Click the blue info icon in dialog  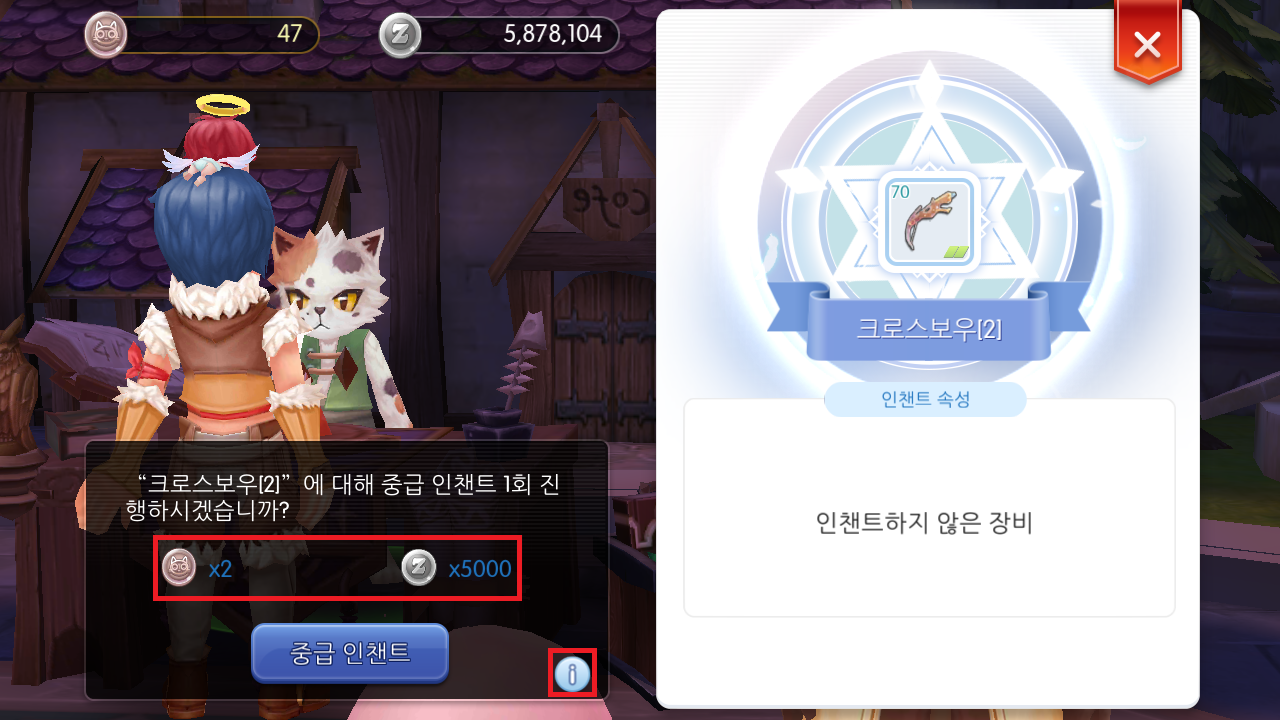pyautogui.click(x=573, y=675)
